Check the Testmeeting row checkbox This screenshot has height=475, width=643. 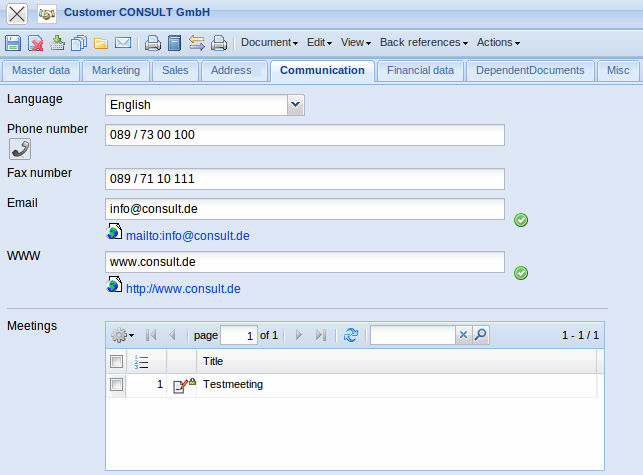pyautogui.click(x=116, y=385)
